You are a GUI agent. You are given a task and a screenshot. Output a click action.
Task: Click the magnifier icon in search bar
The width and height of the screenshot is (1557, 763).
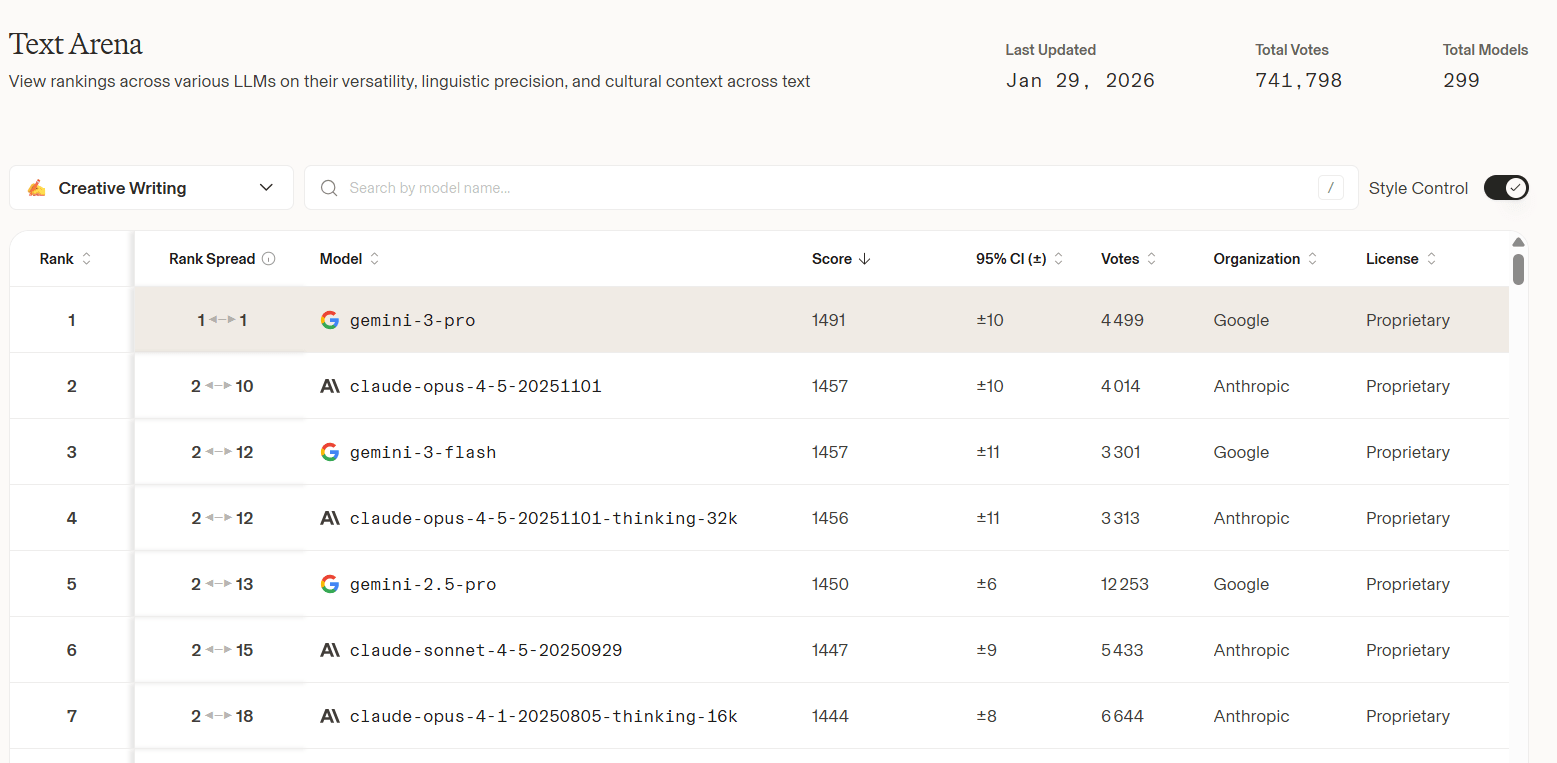click(x=328, y=188)
